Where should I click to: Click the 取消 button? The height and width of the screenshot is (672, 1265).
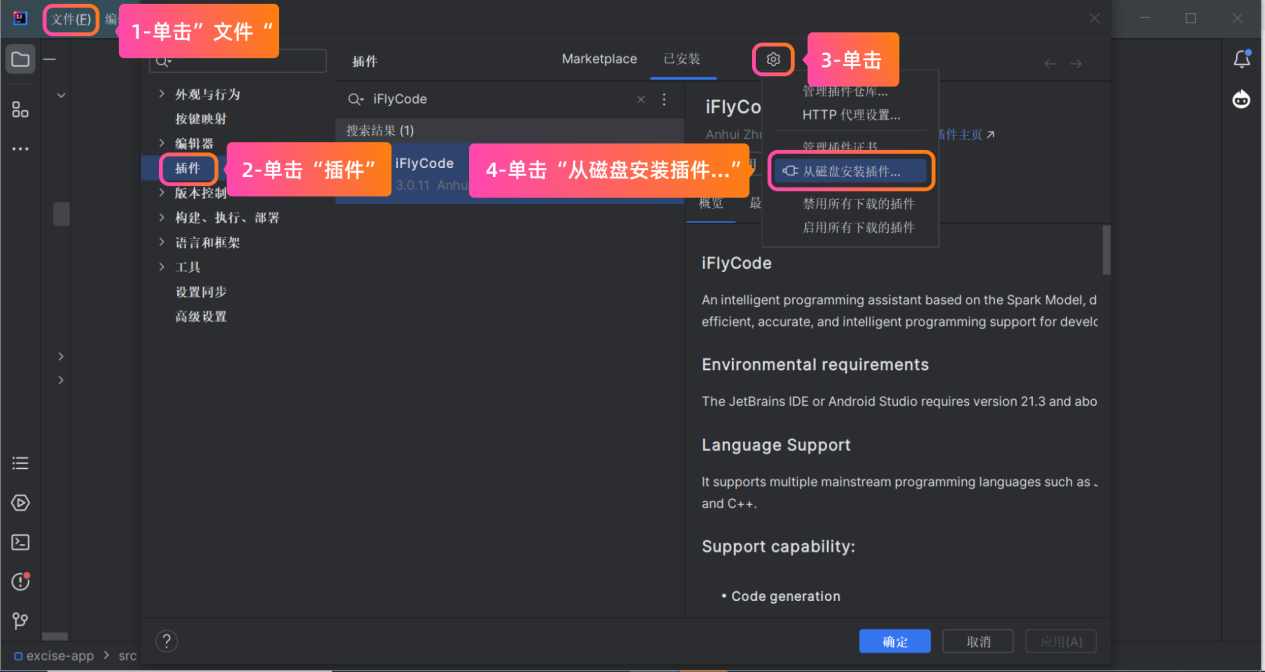pos(979,642)
